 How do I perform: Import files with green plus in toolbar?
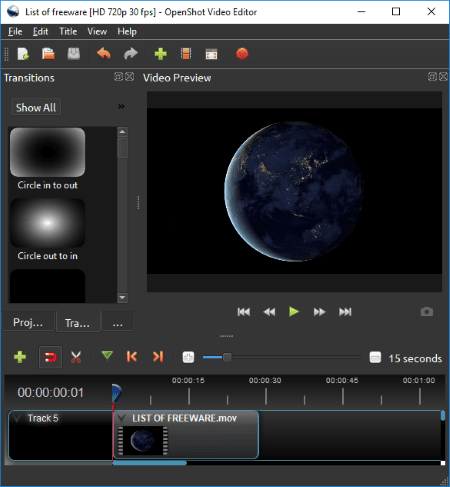pos(161,54)
